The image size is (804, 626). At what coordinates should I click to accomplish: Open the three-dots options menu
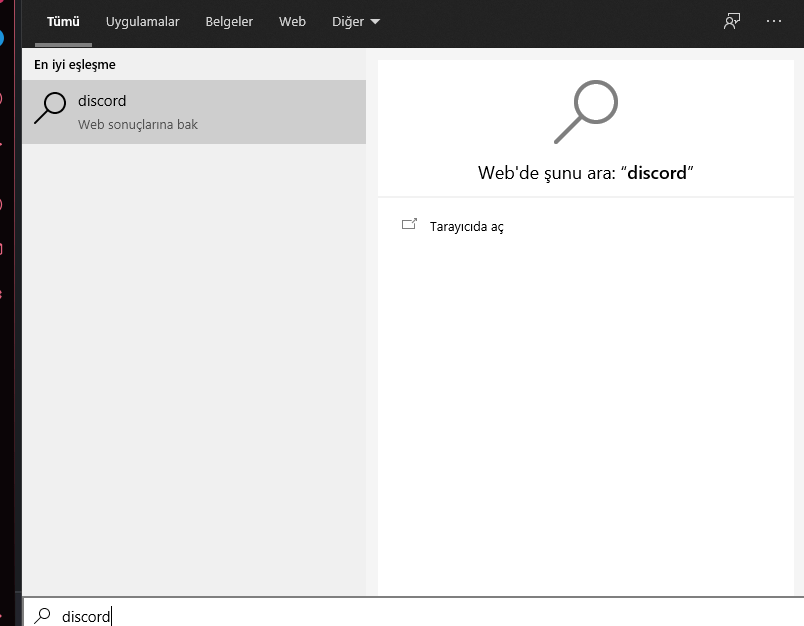tap(774, 21)
